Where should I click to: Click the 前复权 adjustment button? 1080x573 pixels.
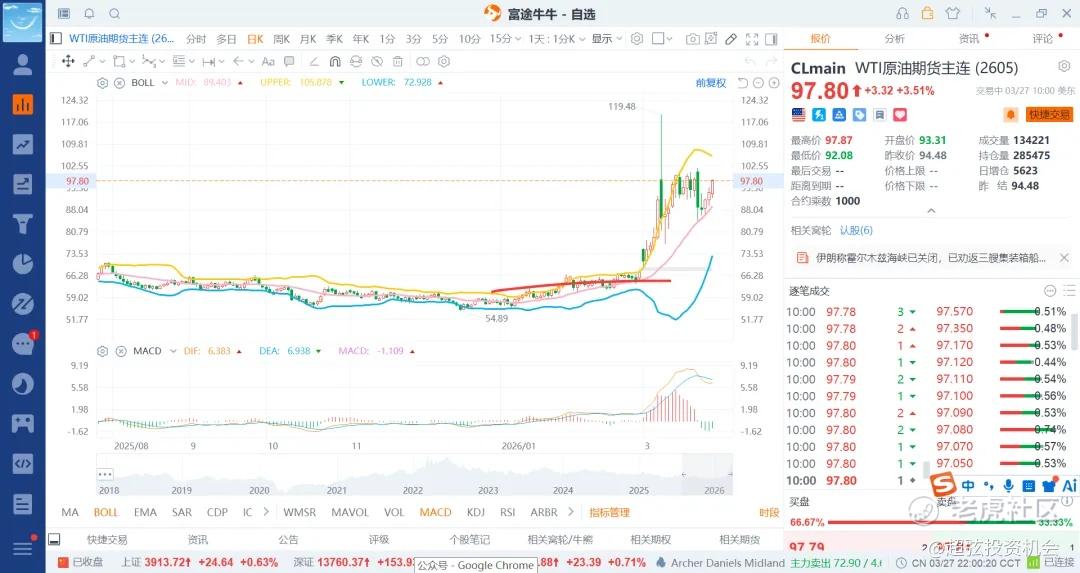click(x=711, y=83)
